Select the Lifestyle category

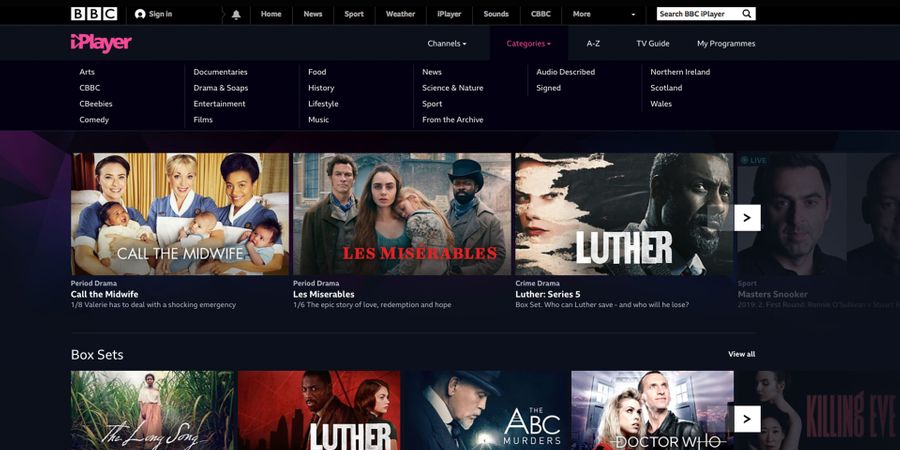click(x=323, y=104)
